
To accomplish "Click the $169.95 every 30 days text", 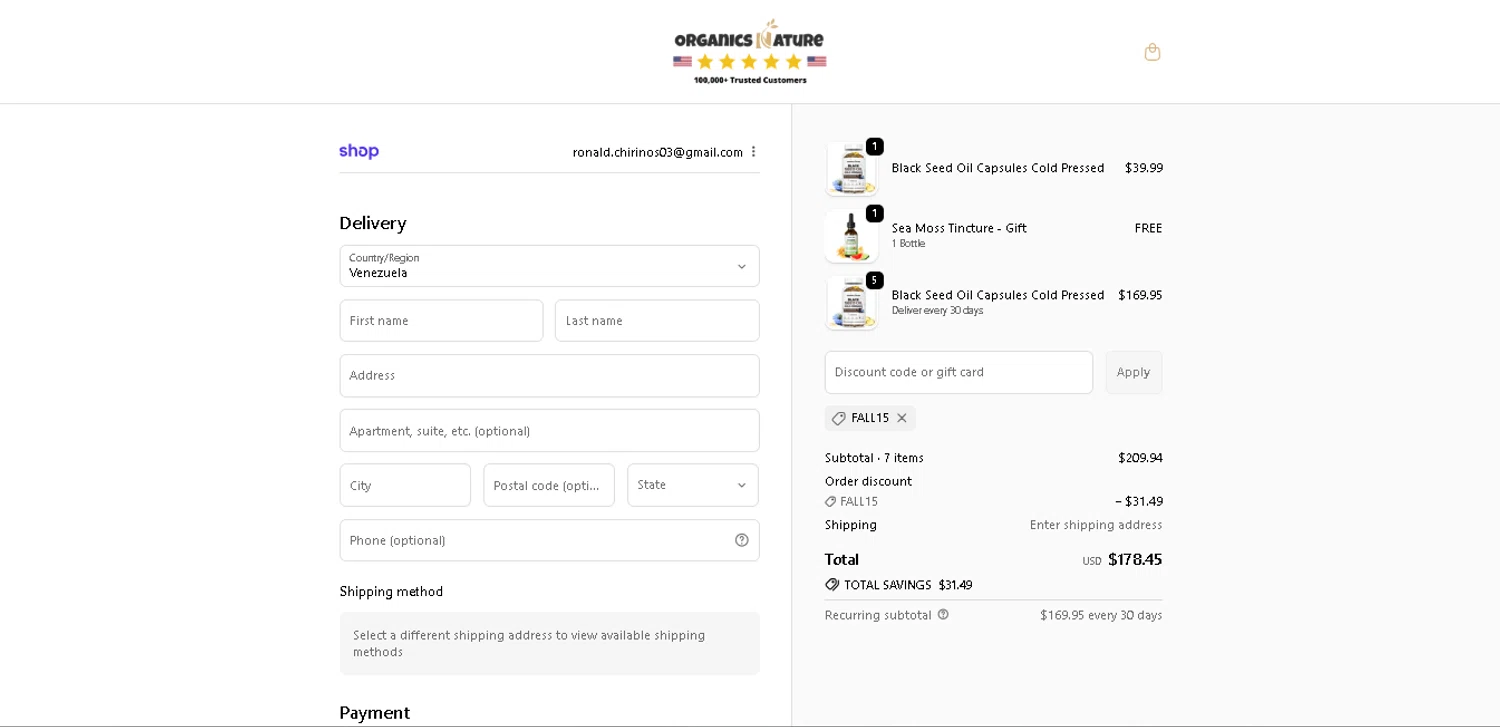I will (x=1101, y=615).
